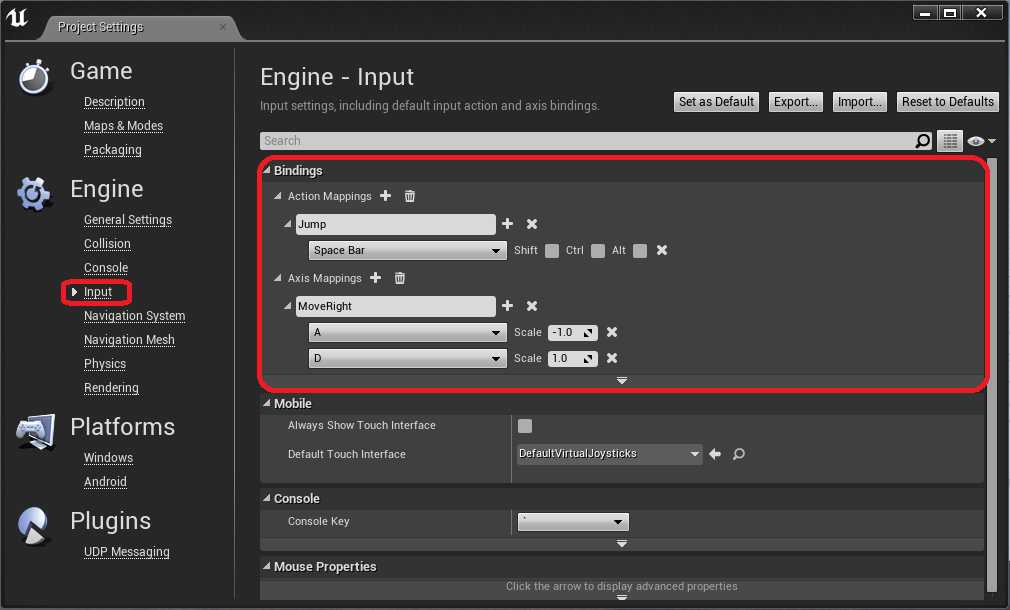Open the Space Bar key dropdown
This screenshot has width=1010, height=610.
407,251
